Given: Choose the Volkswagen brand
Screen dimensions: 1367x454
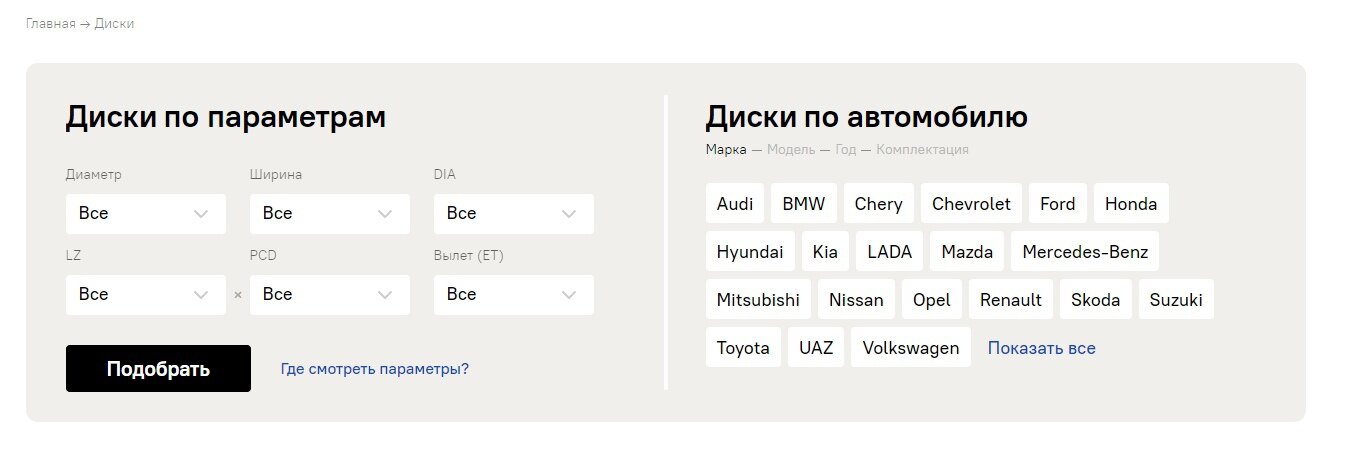Looking at the screenshot, I should 910,348.
